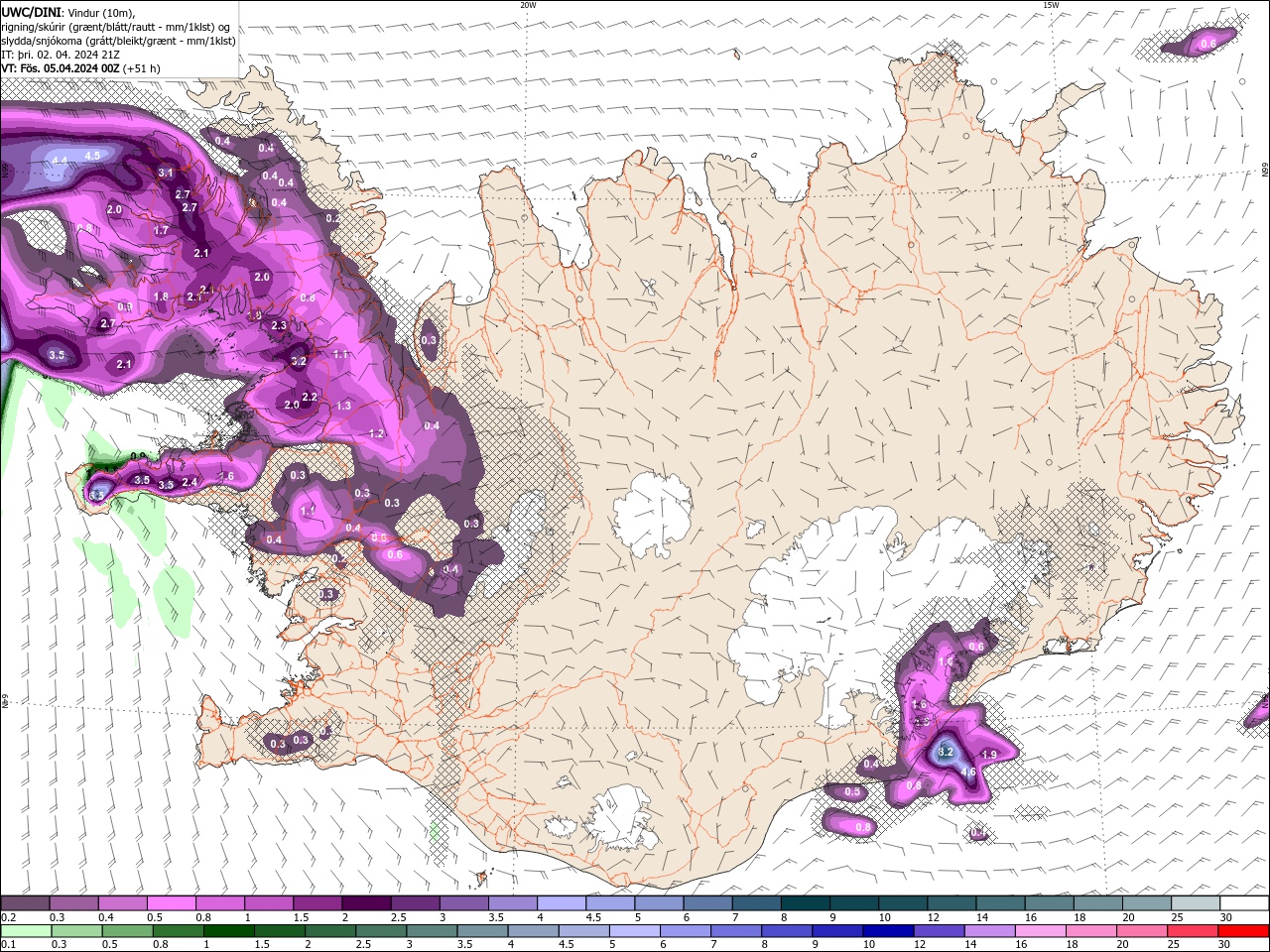Click the 1.8 snowfall value label
The width and height of the screenshot is (1270, 952).
pyautogui.click(x=161, y=297)
